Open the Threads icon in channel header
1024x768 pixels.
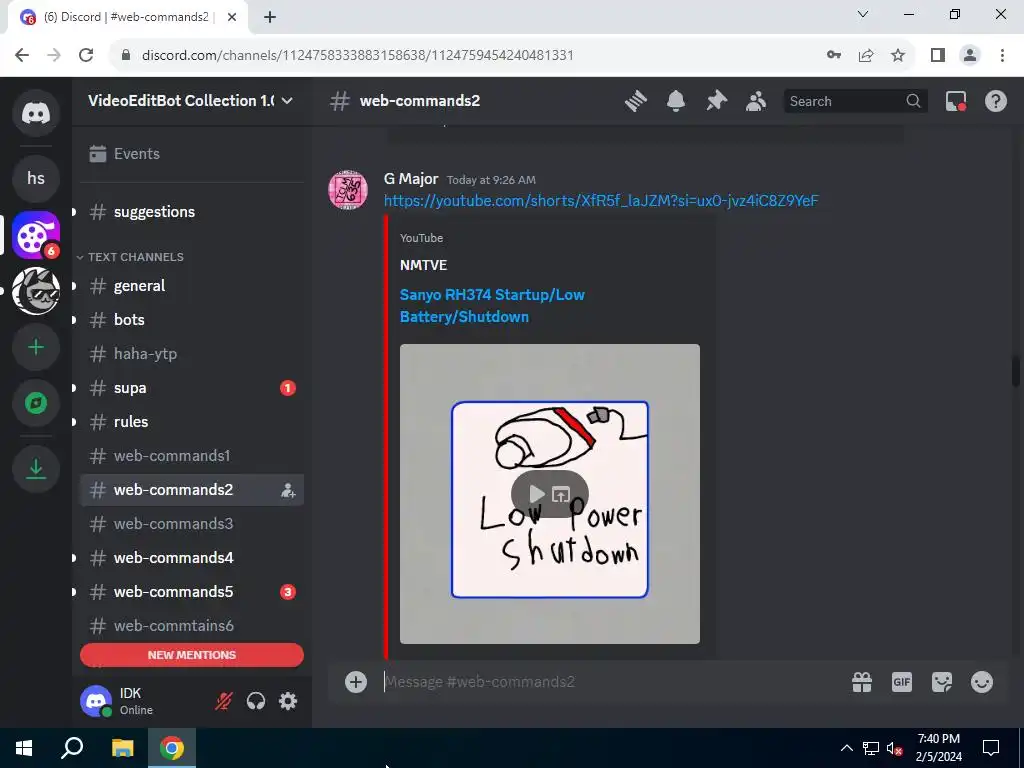pyautogui.click(x=635, y=101)
